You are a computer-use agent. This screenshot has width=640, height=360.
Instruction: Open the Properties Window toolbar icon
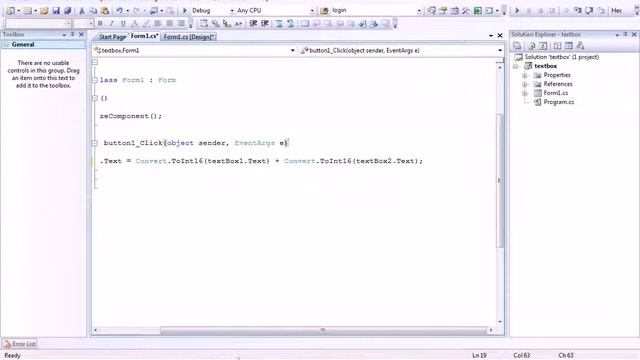[x=443, y=11]
